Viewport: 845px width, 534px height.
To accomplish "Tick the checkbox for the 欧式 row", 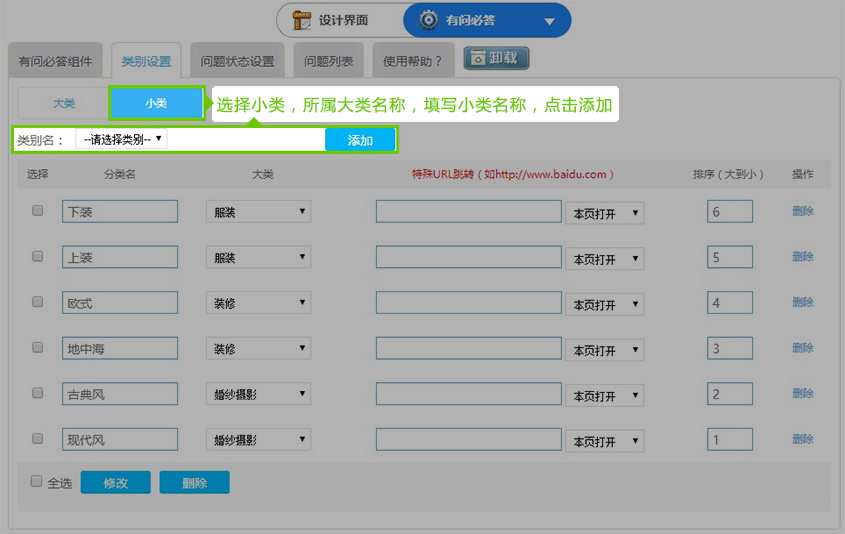I will pyautogui.click(x=38, y=302).
